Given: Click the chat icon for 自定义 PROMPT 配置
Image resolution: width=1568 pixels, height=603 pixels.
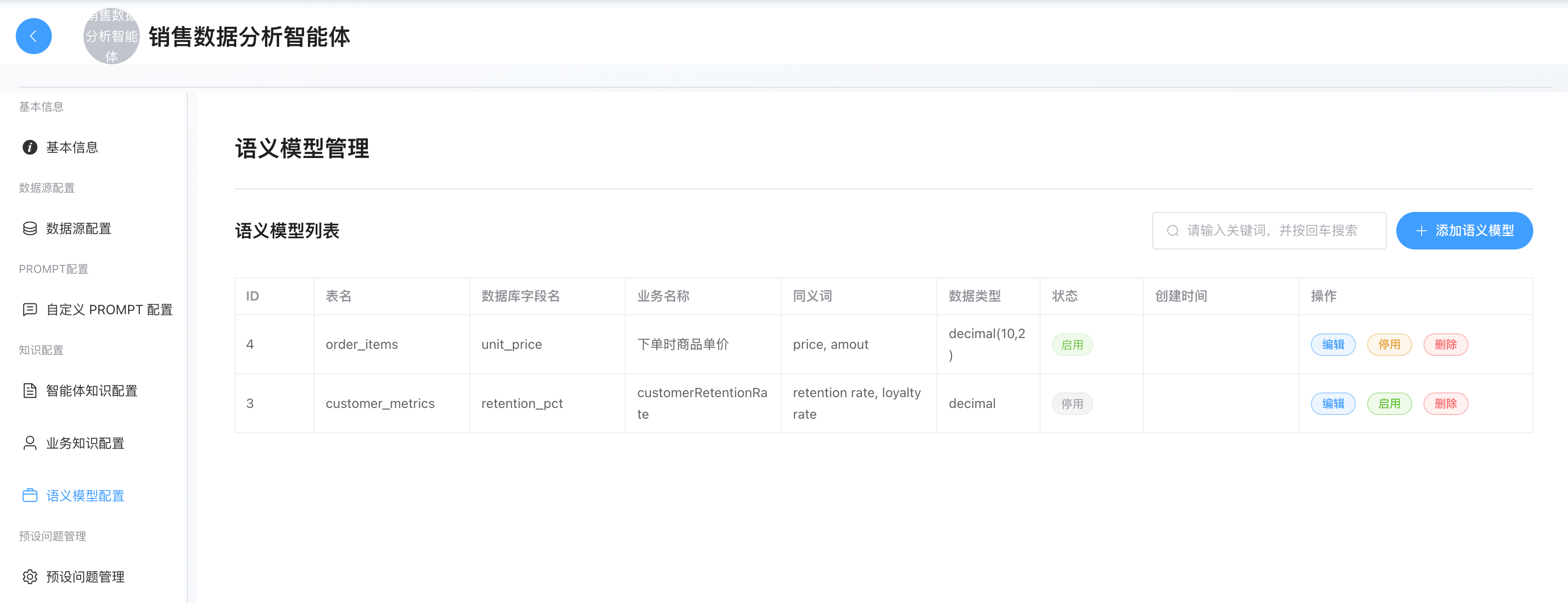Looking at the screenshot, I should pos(29,310).
